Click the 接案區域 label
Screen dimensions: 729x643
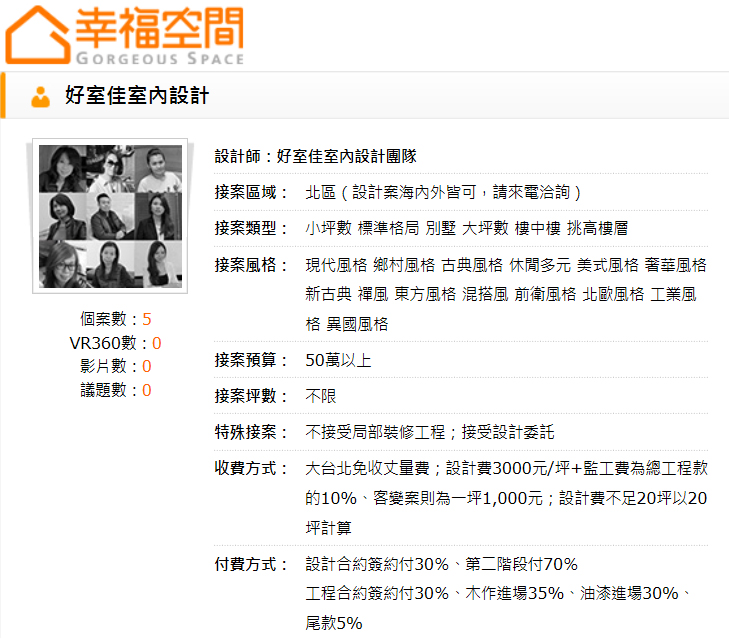(252, 192)
